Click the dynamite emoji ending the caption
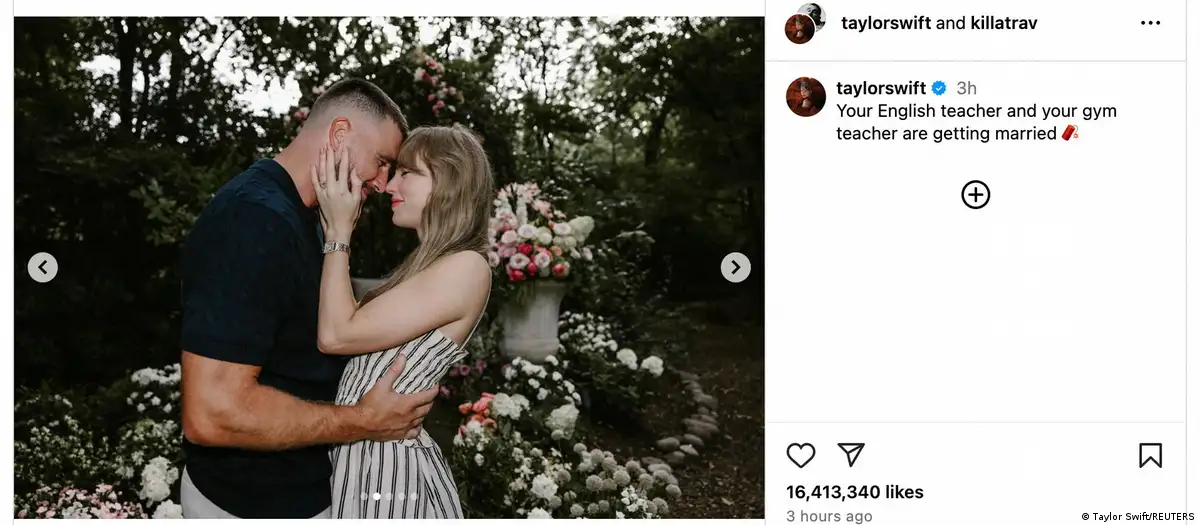The width and height of the screenshot is (1200, 525). (1070, 132)
